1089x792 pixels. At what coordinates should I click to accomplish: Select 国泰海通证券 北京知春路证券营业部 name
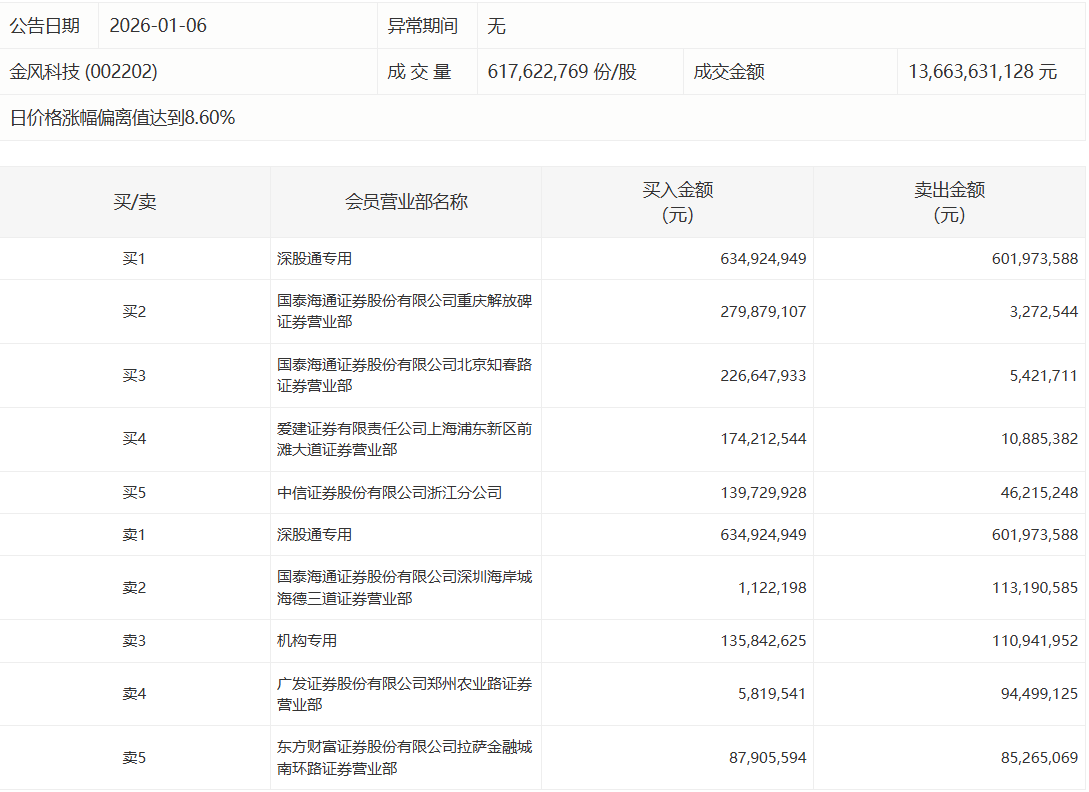[404, 375]
